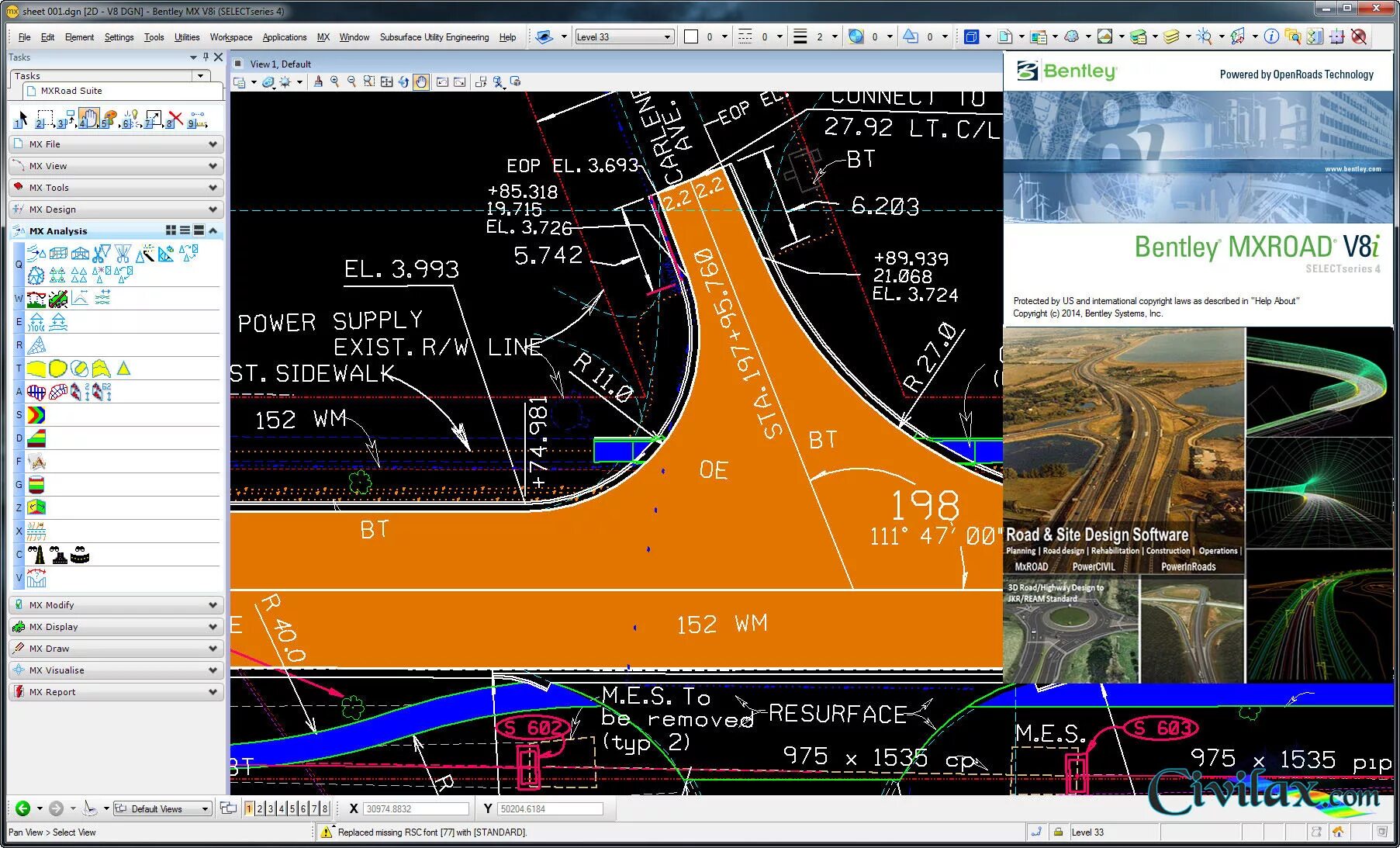This screenshot has width=1400, height=848.
Task: Toggle view 1 button
Action: 248,808
